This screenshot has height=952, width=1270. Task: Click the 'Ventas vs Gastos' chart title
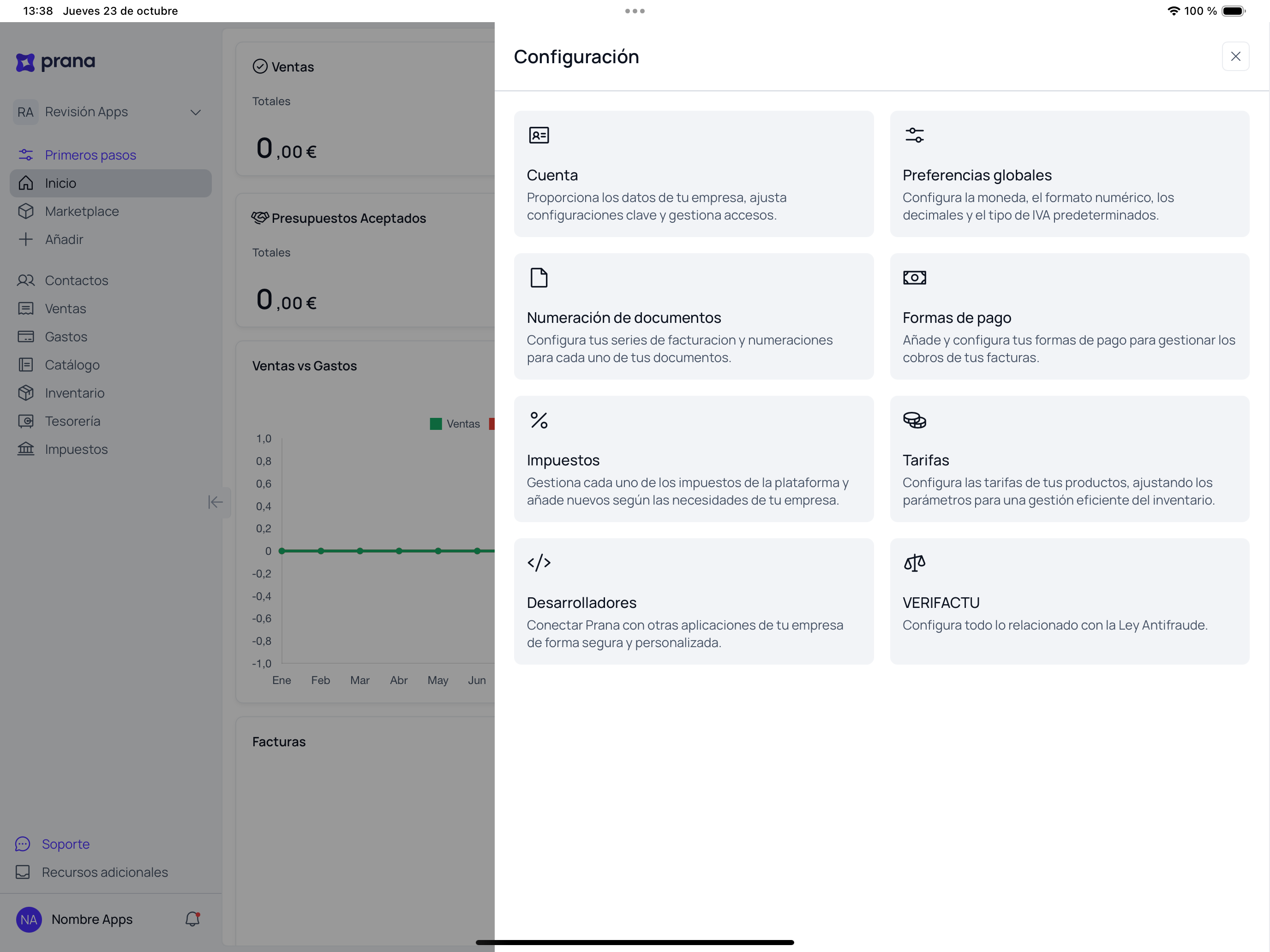[x=304, y=366]
